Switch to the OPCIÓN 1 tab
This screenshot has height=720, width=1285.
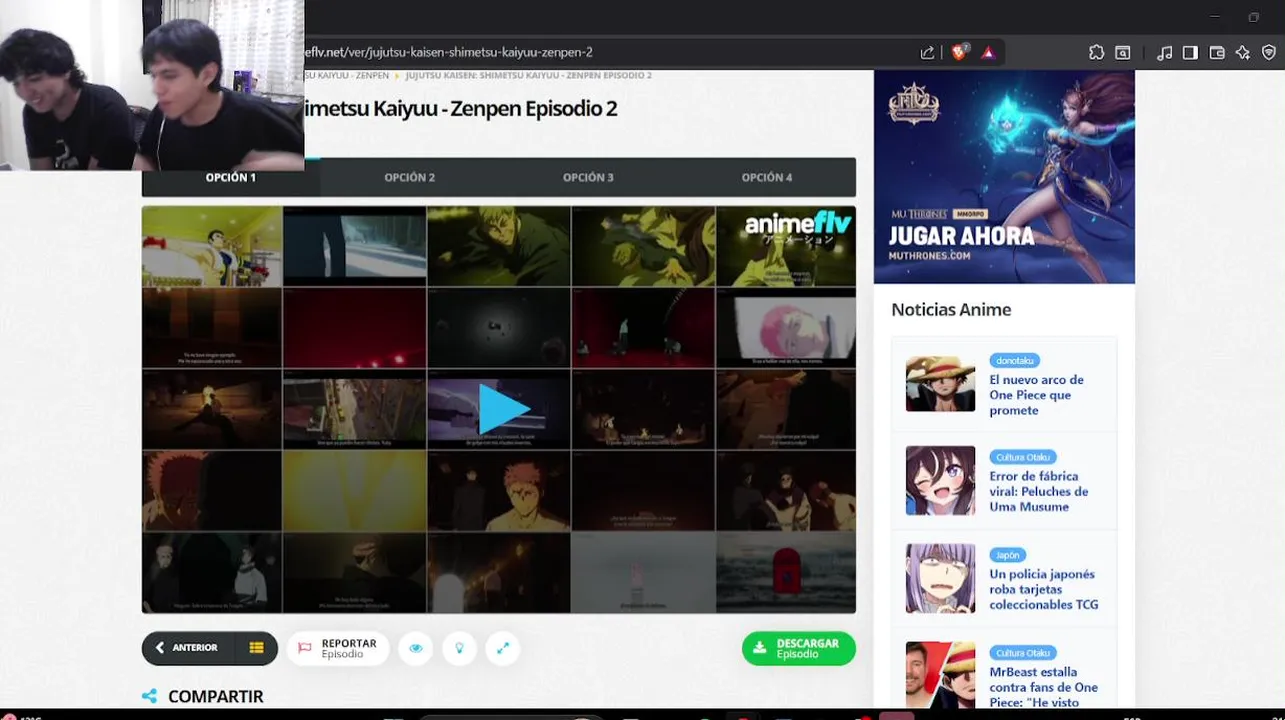(x=231, y=177)
